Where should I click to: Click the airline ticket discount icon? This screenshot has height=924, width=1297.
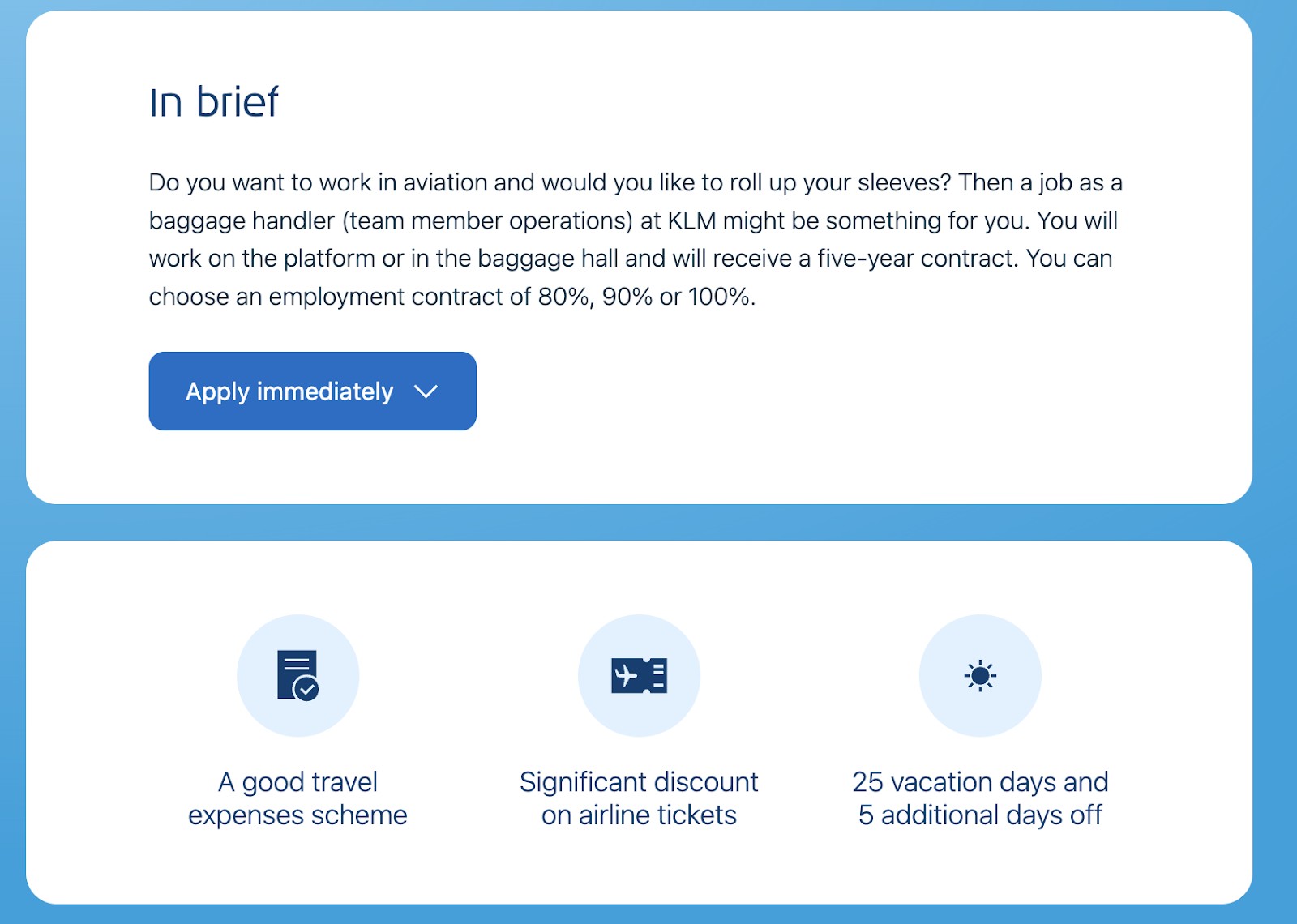639,675
